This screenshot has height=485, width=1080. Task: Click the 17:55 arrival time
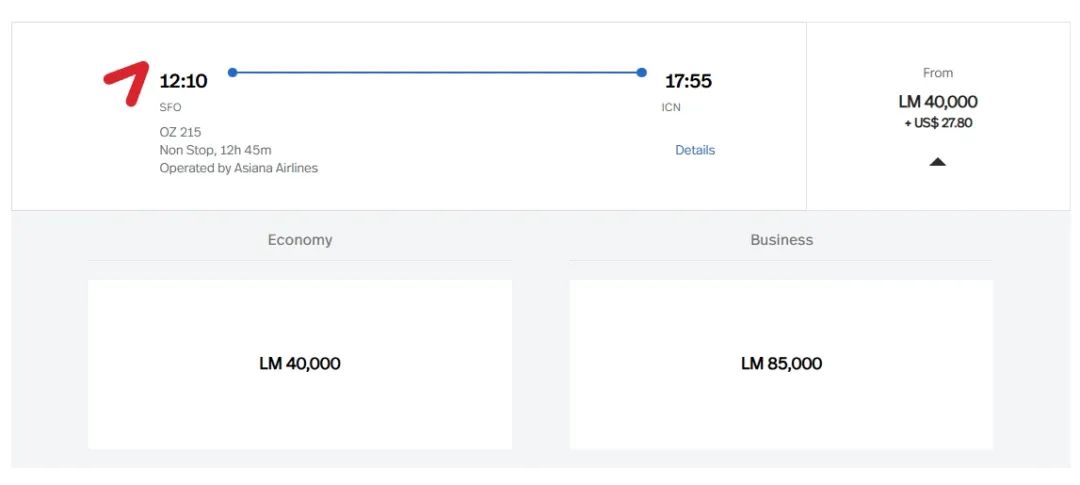(688, 81)
